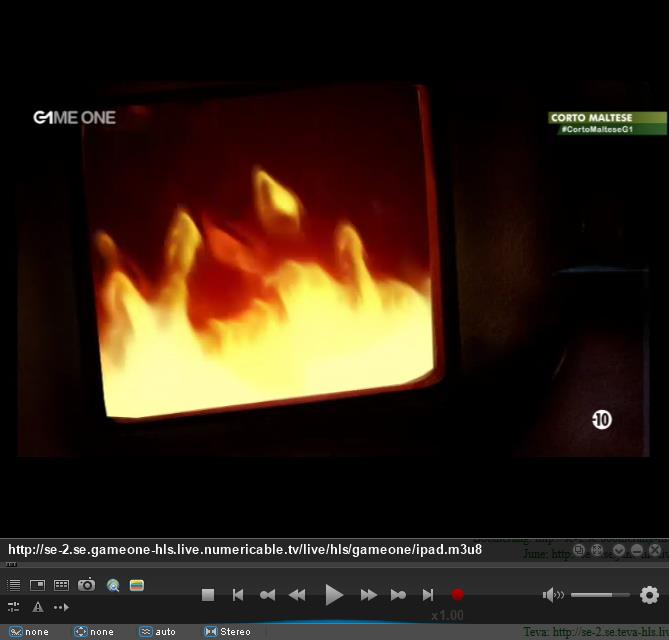Open the colorful TV guide icon
669x640 pixels.
(x=137, y=585)
